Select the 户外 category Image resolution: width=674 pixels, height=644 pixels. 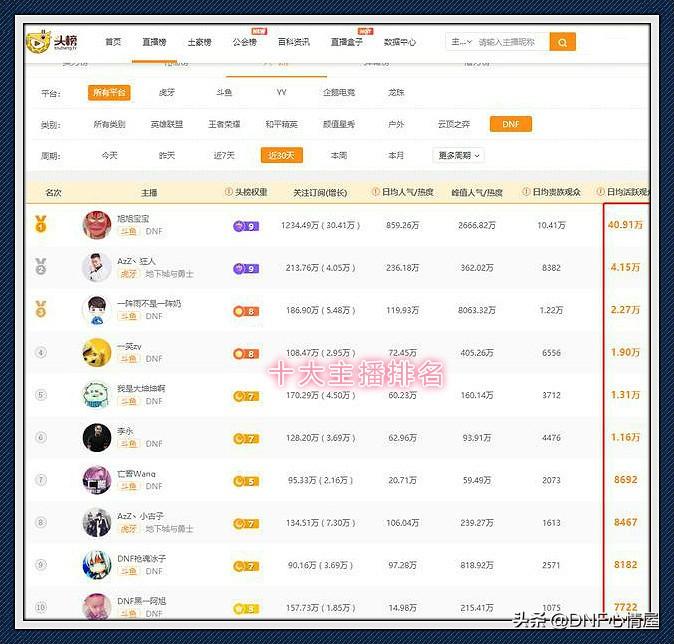click(x=396, y=124)
